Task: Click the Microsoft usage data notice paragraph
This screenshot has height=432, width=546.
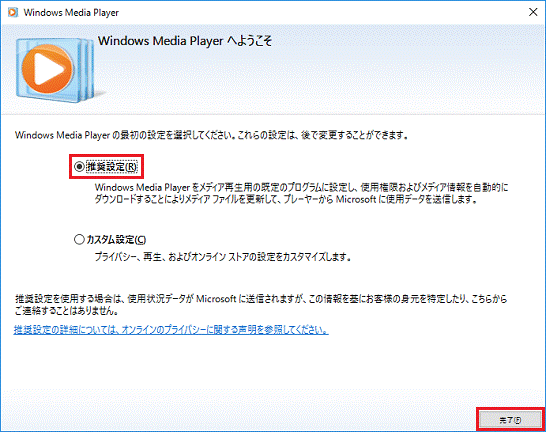Action: 260,305
